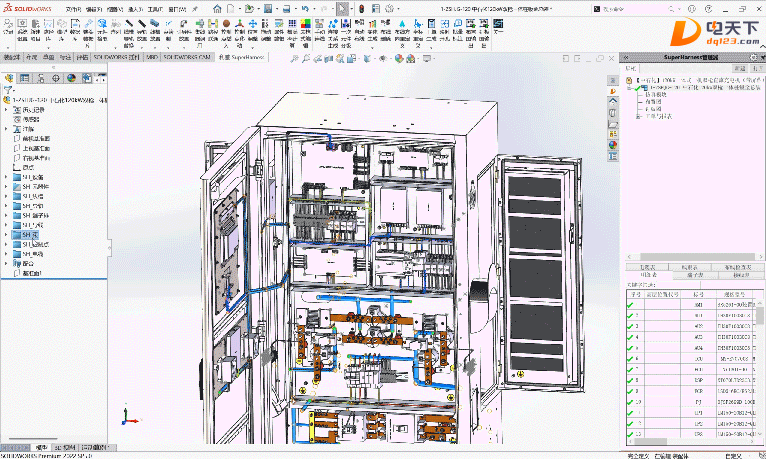The width and height of the screenshot is (766, 459).
Task: Open Edit Appearance color ball in view toolbar
Action: tap(399, 59)
